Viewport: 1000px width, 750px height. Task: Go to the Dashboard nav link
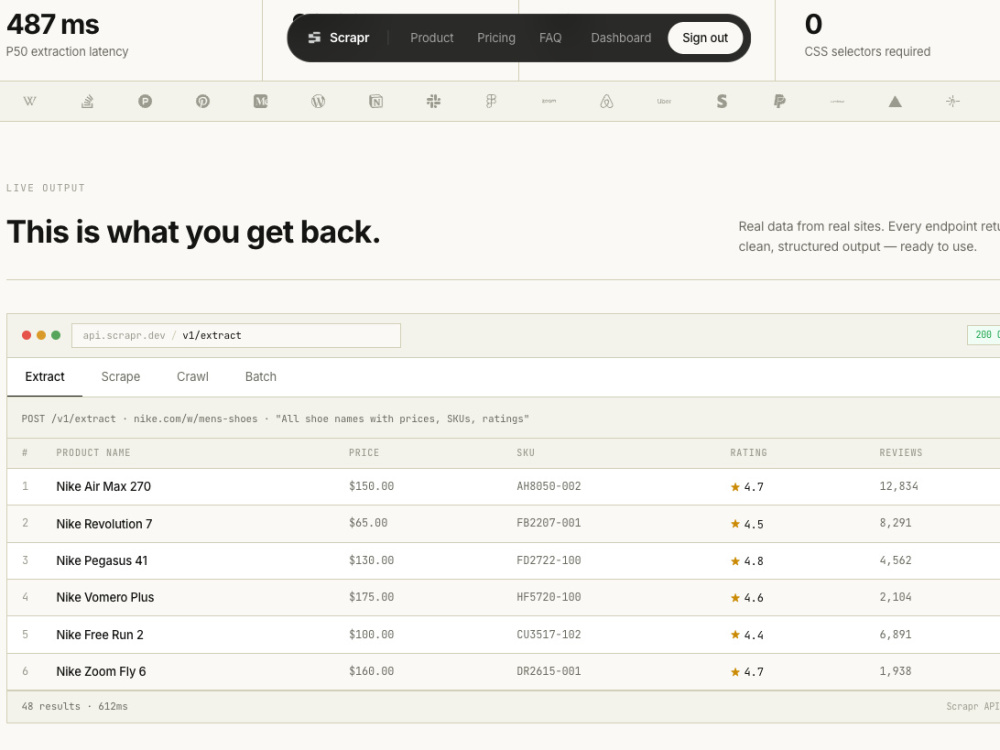point(621,38)
